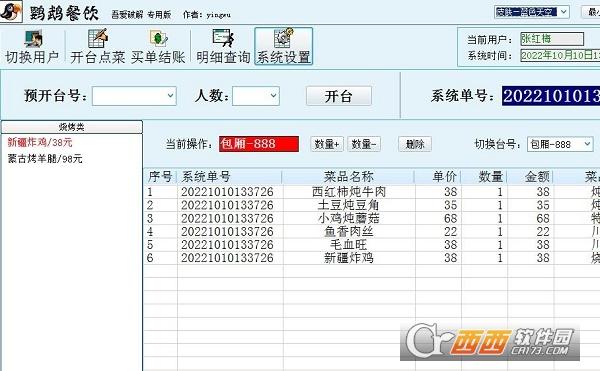This screenshot has width=600, height=371.
Task: Click the 数量+ increase quantity button
Action: coord(327,144)
